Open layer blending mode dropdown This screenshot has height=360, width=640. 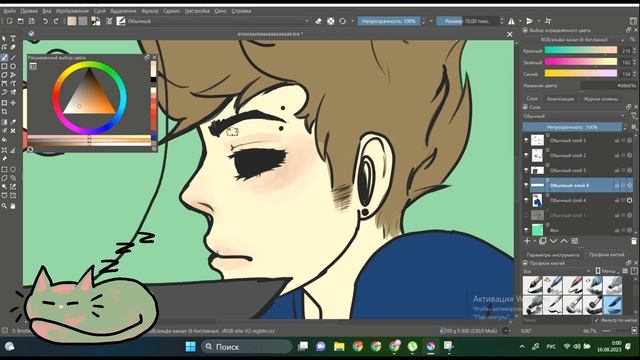click(574, 116)
